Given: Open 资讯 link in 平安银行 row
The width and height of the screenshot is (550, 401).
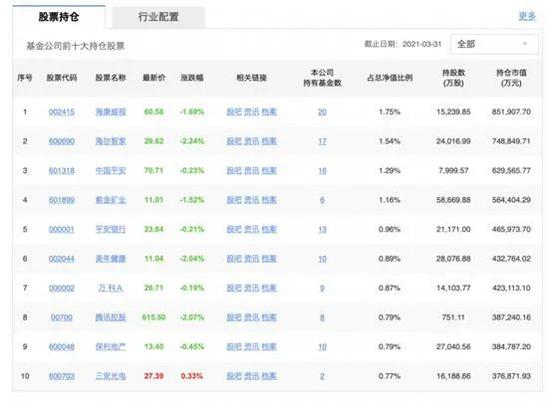Looking at the screenshot, I should pyautogui.click(x=251, y=229).
